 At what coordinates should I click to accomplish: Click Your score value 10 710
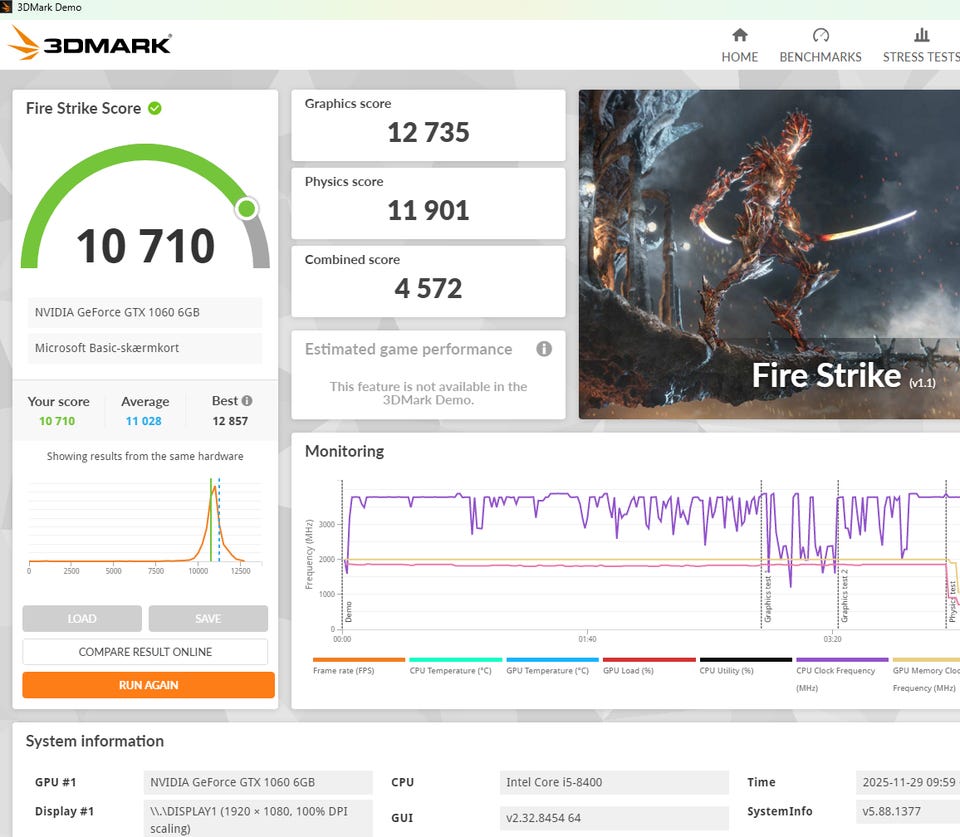tap(57, 421)
